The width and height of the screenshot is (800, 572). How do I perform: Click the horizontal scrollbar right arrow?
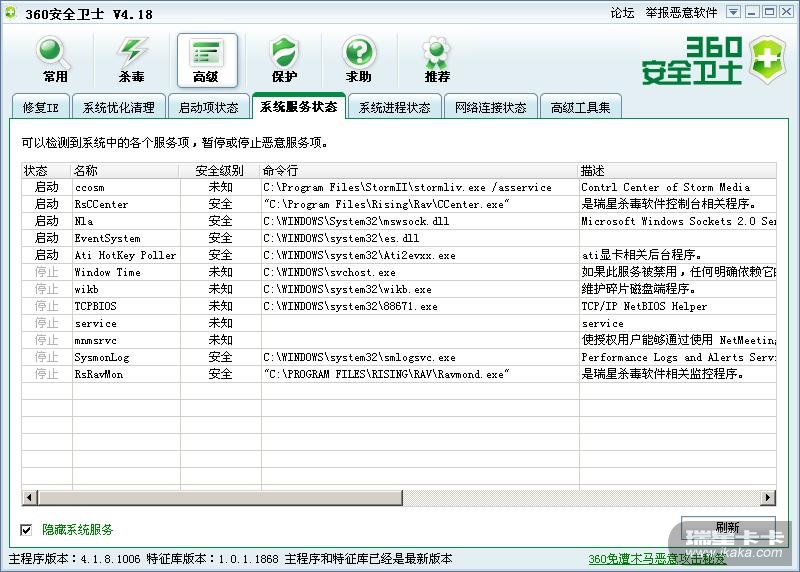(767, 497)
